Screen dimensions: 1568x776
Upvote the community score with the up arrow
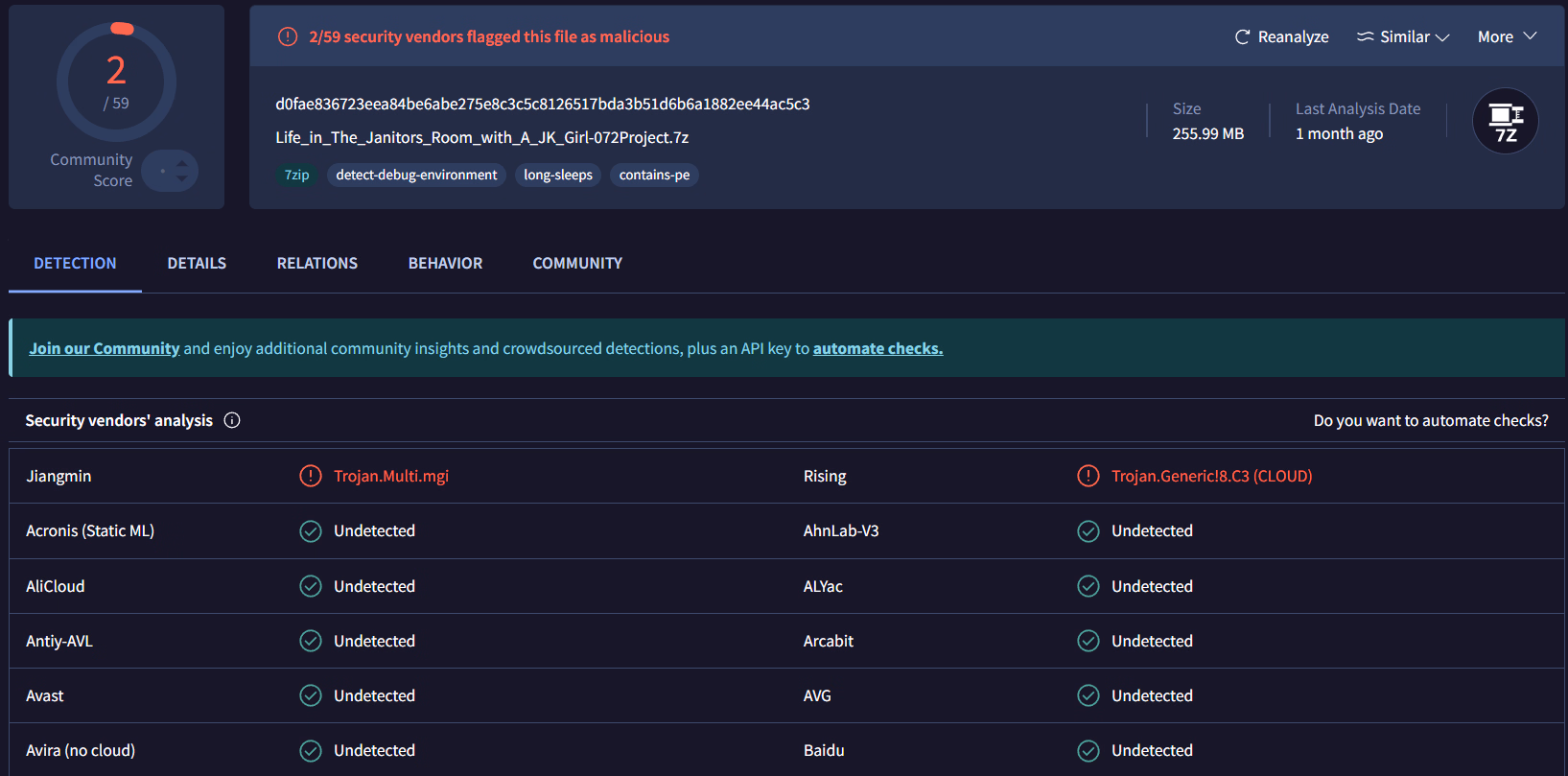182,164
